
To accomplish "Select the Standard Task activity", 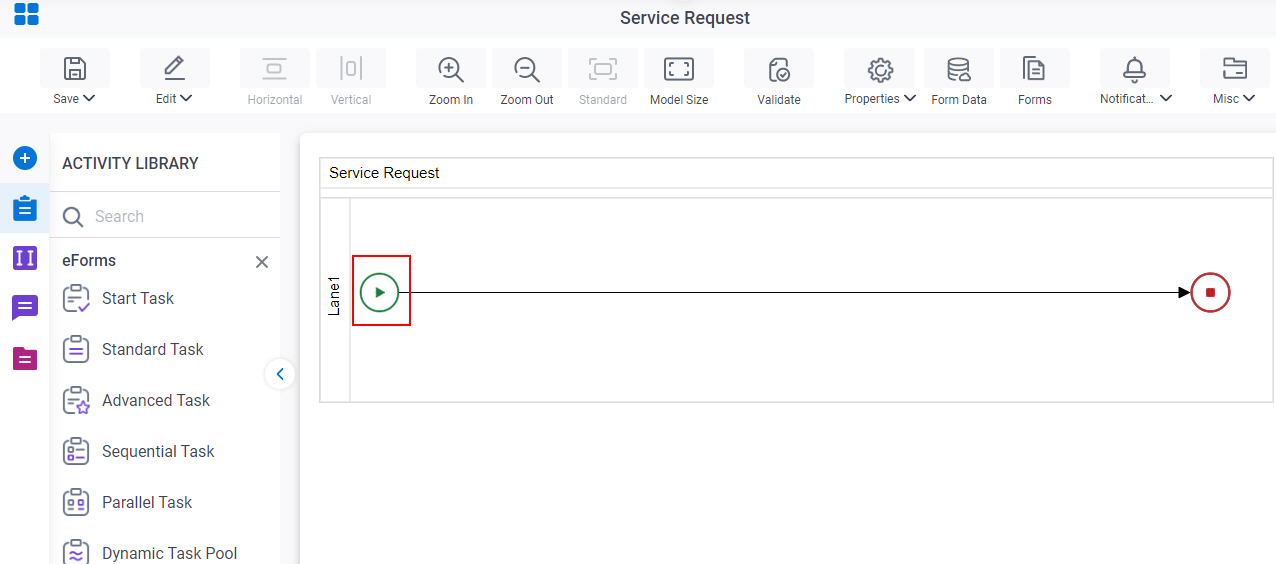I will click(133, 349).
